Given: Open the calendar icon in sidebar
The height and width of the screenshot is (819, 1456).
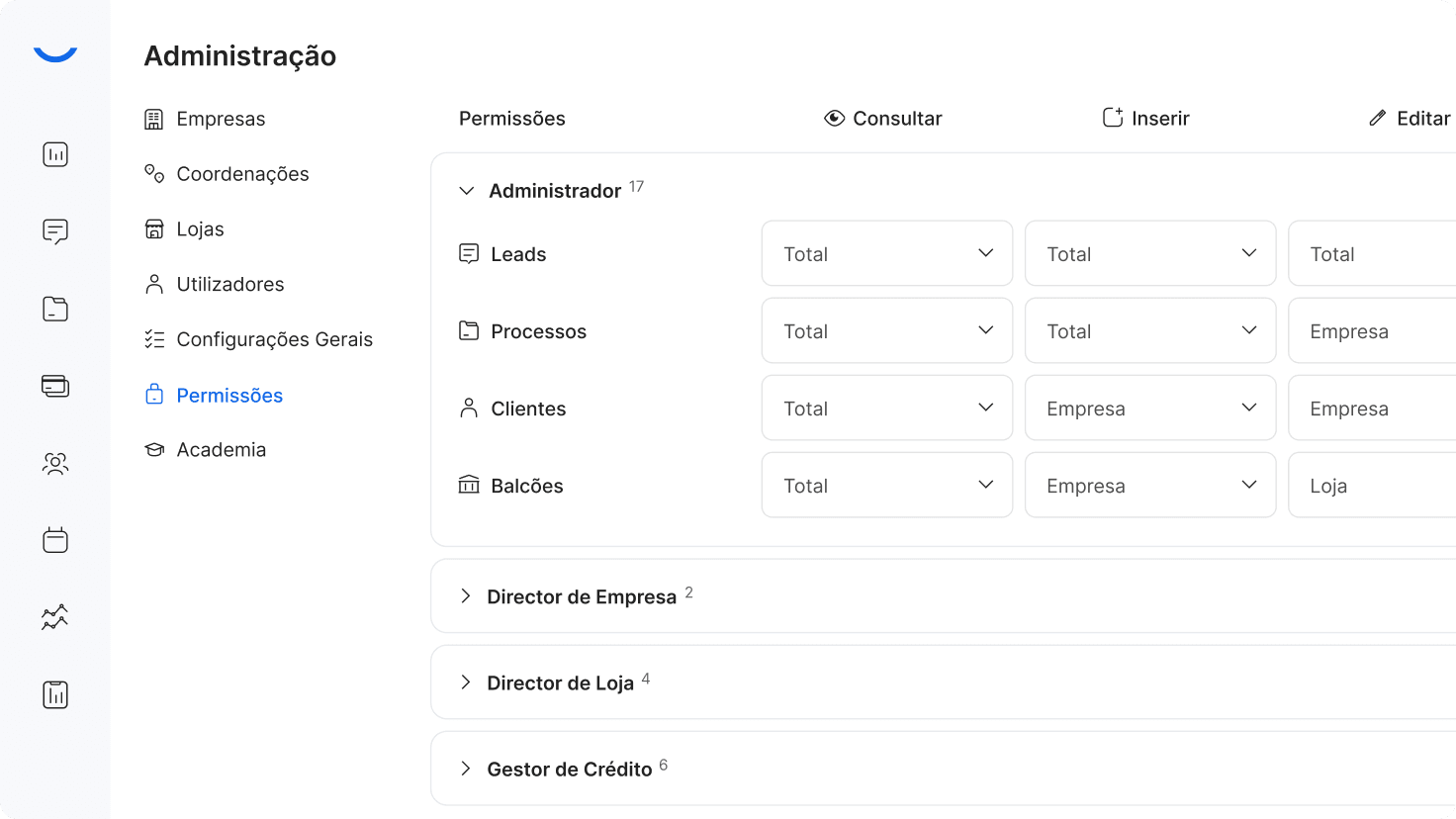Looking at the screenshot, I should pos(55,540).
